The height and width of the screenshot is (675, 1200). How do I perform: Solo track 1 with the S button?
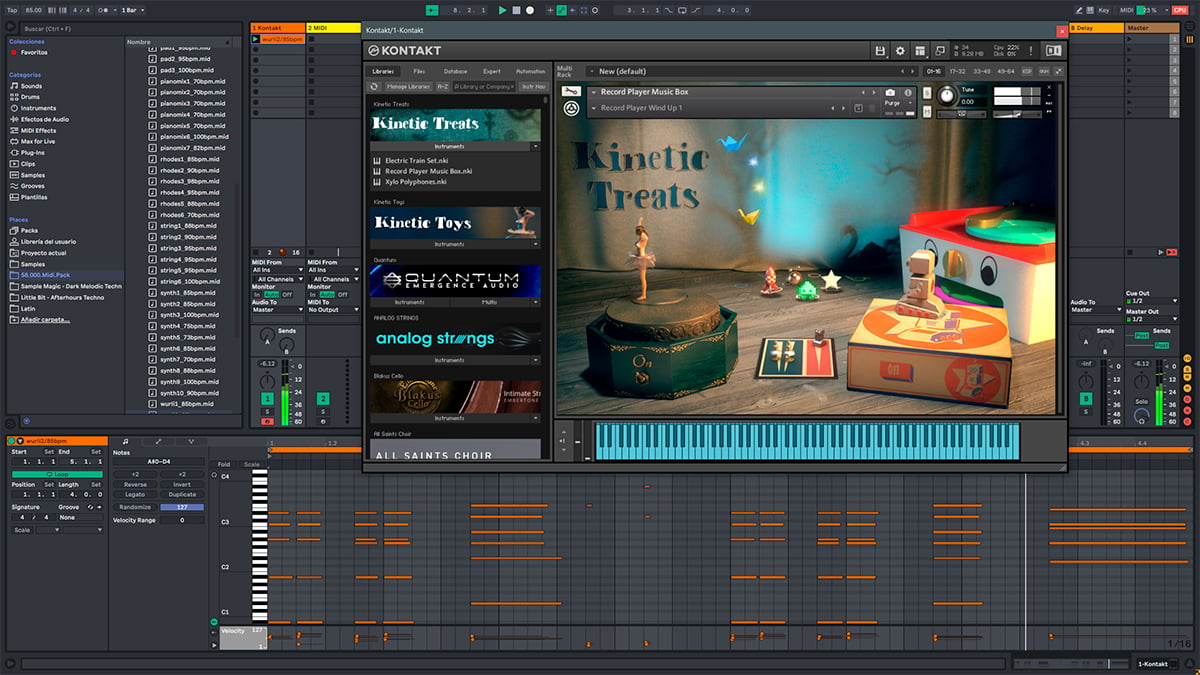click(268, 411)
